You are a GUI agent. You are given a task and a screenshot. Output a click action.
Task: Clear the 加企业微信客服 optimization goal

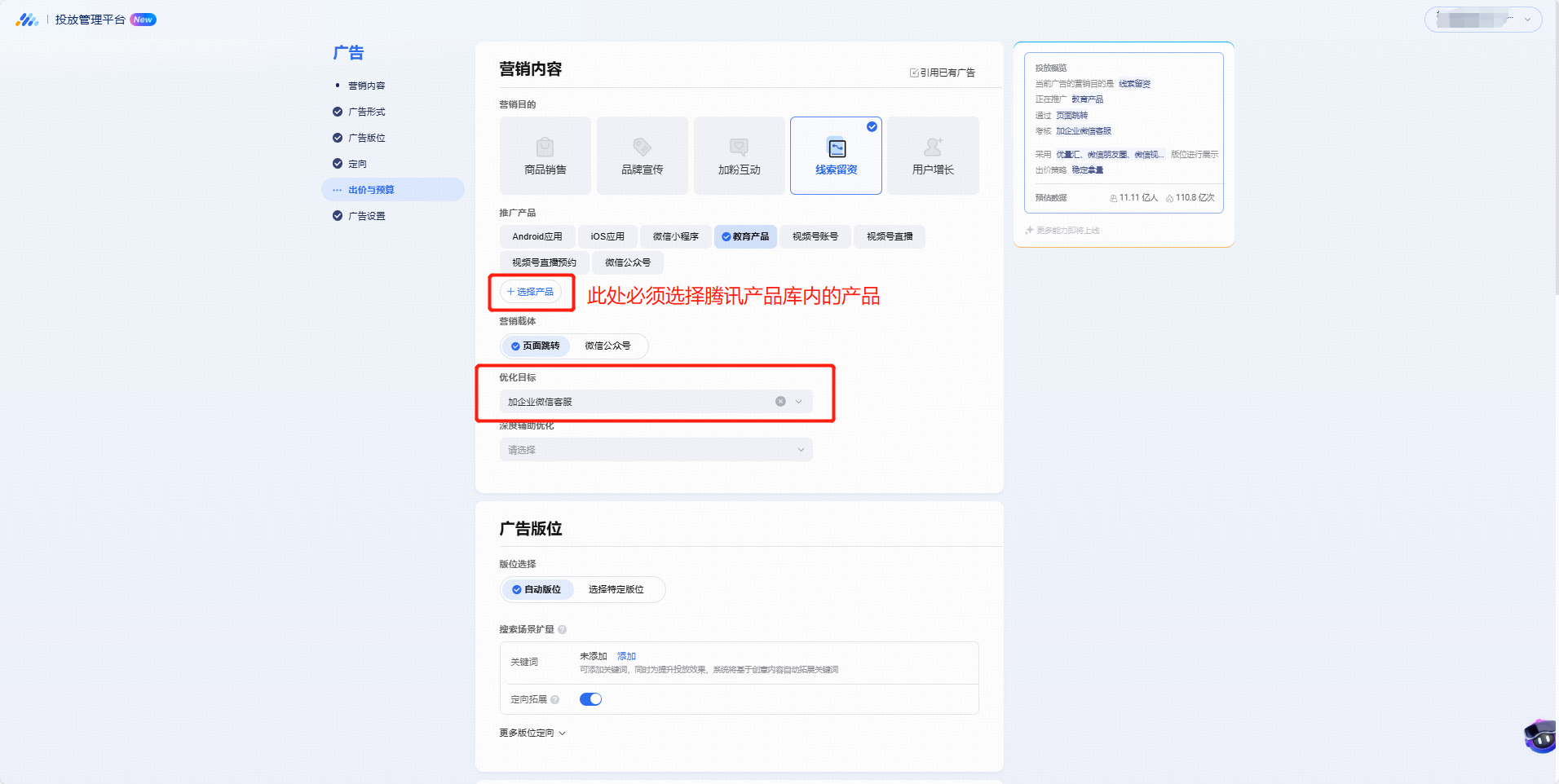(780, 402)
